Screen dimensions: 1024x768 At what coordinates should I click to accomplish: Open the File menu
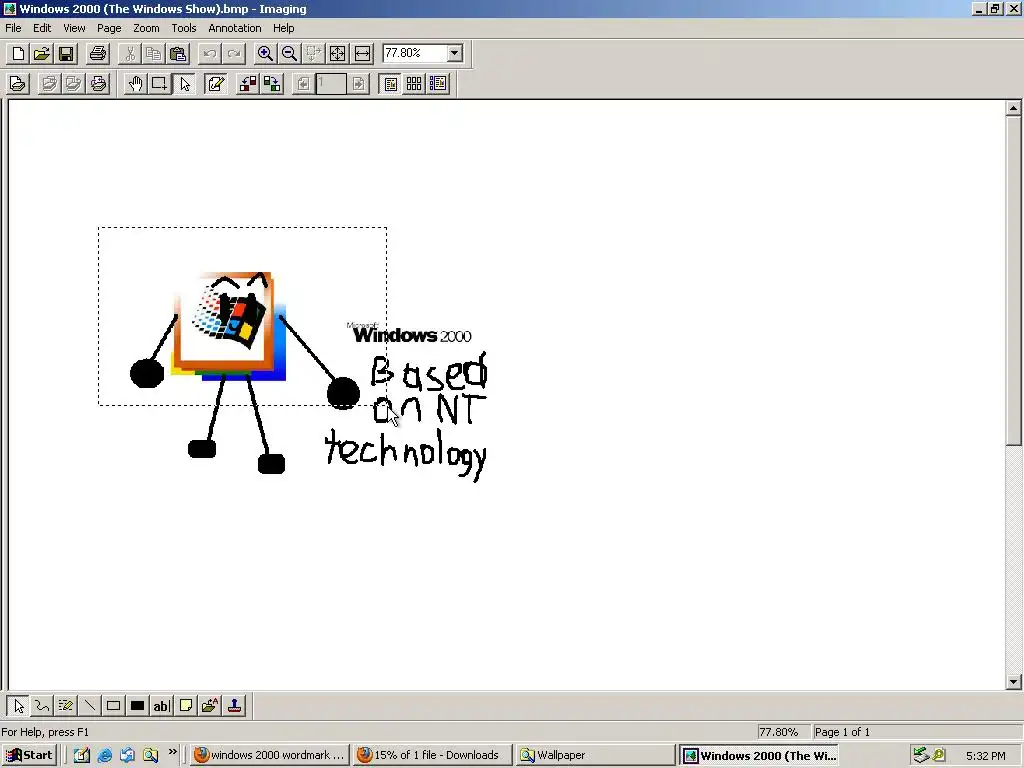pyautogui.click(x=13, y=28)
